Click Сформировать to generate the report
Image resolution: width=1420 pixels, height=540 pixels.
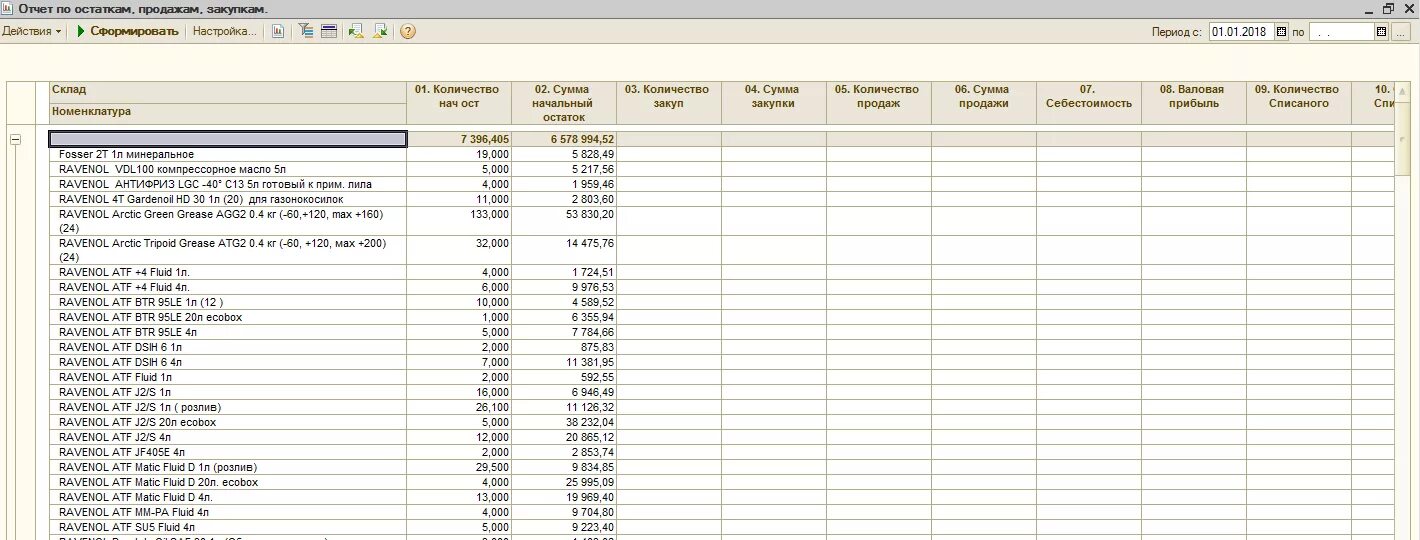pyautogui.click(x=127, y=31)
